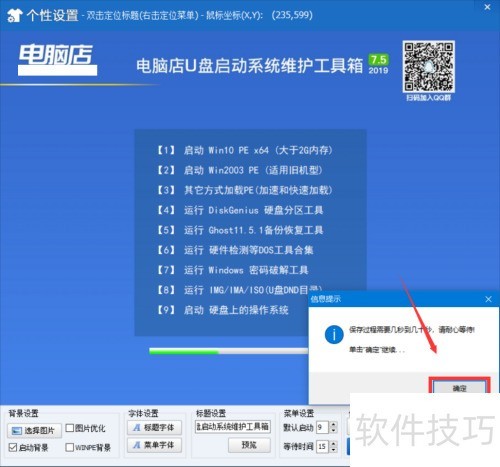The width and height of the screenshot is (500, 467).
Task: Select menu item 【2】 启动 Win2003 PE
Action: point(239,170)
